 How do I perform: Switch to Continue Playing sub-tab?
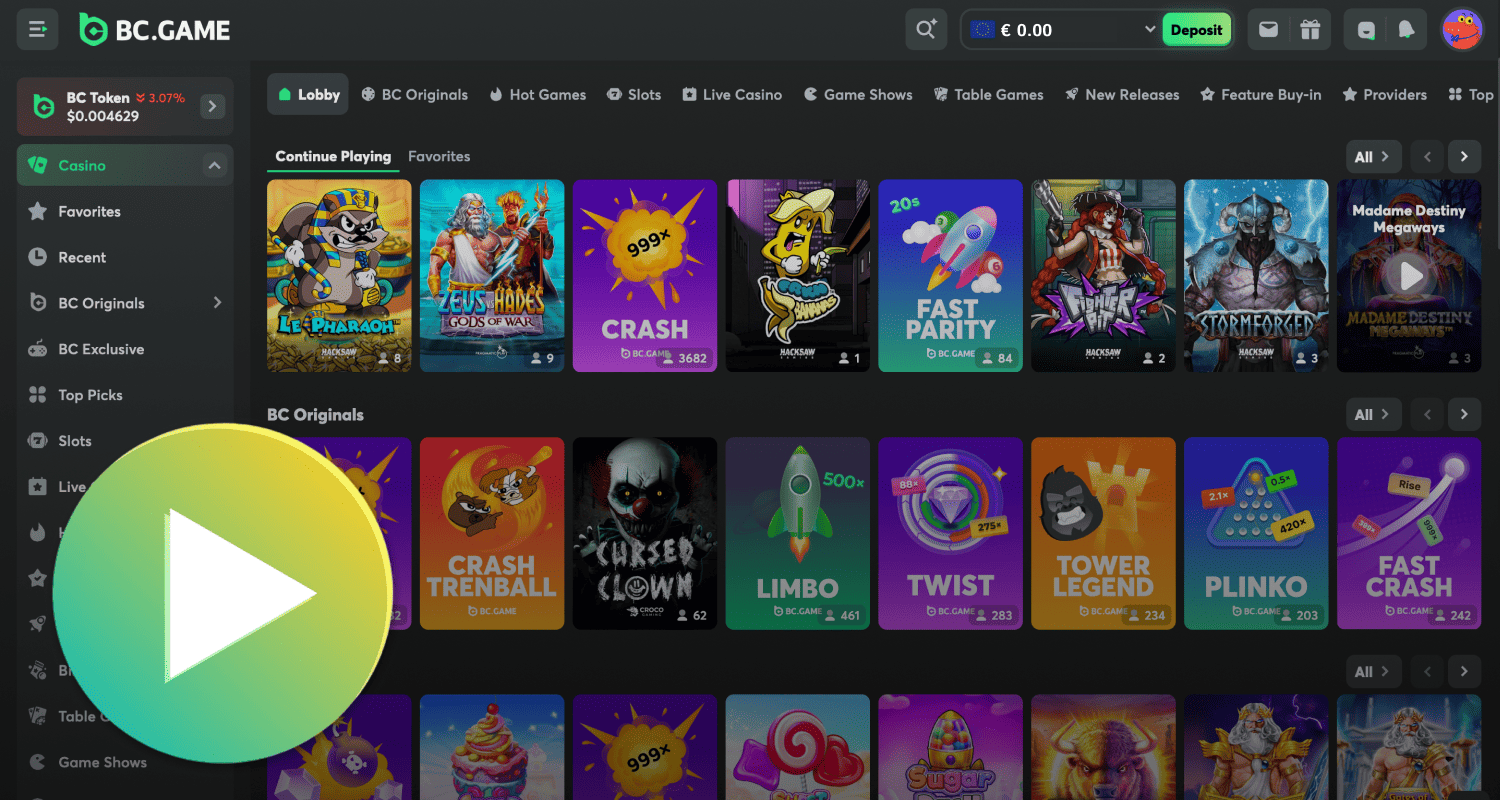333,156
